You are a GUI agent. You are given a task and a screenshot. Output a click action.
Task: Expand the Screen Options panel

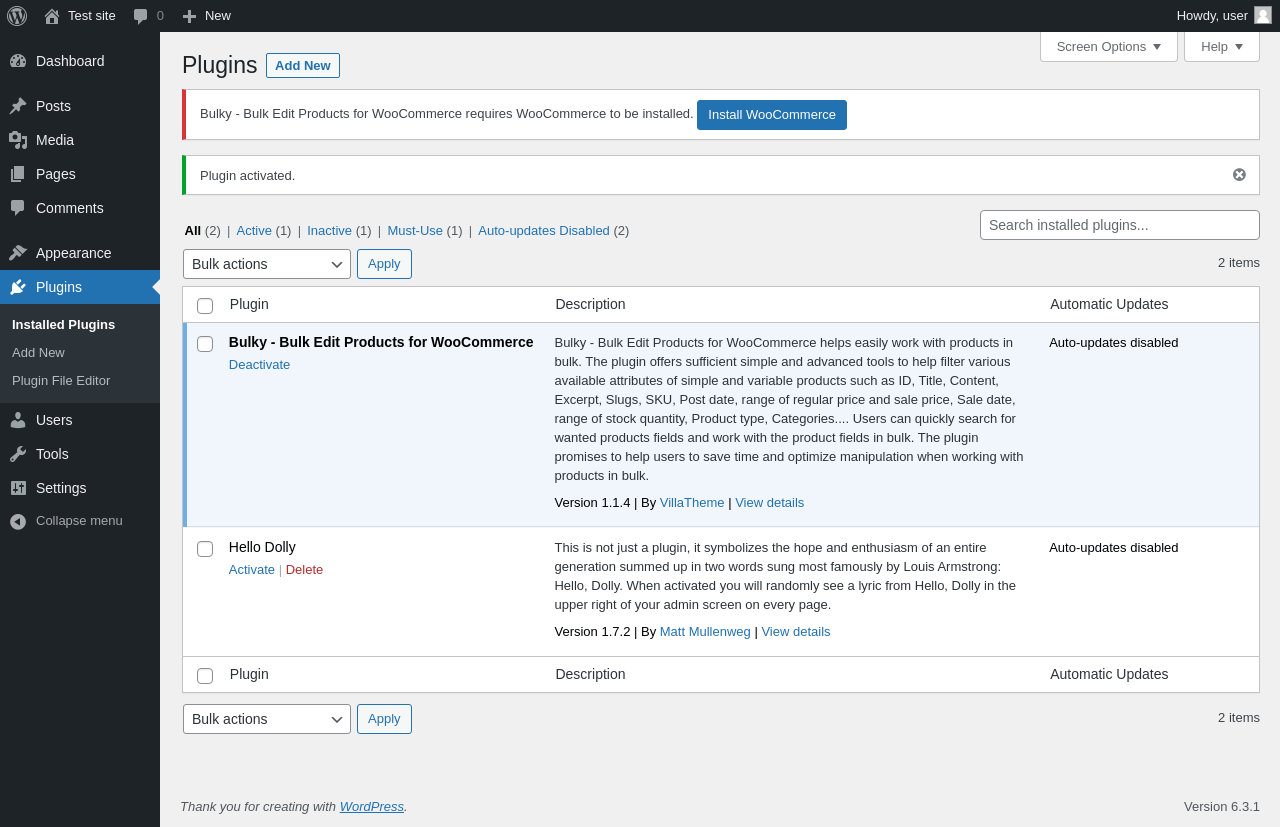pos(1109,46)
